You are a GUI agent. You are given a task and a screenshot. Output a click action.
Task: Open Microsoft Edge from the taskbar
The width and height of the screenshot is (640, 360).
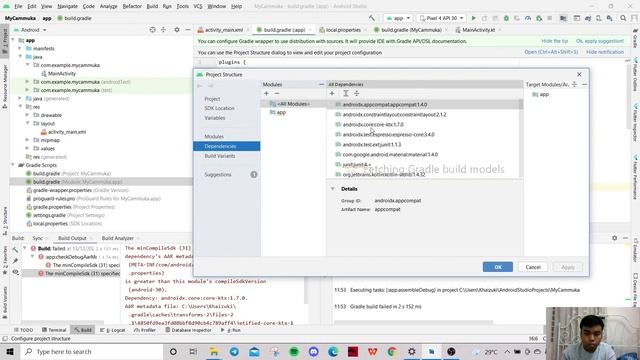coord(333,351)
